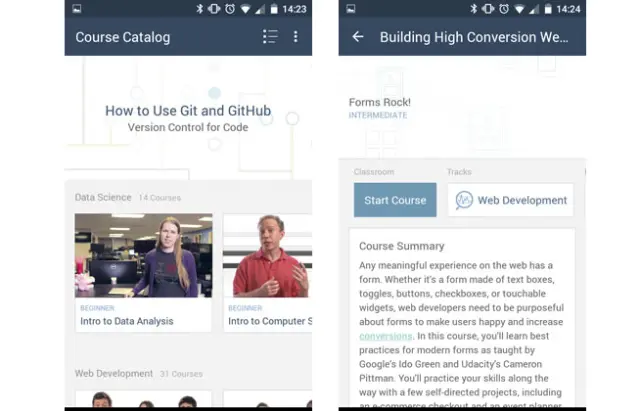640x411 pixels.
Task: Follow the conversions link in summary
Action: [386, 336]
